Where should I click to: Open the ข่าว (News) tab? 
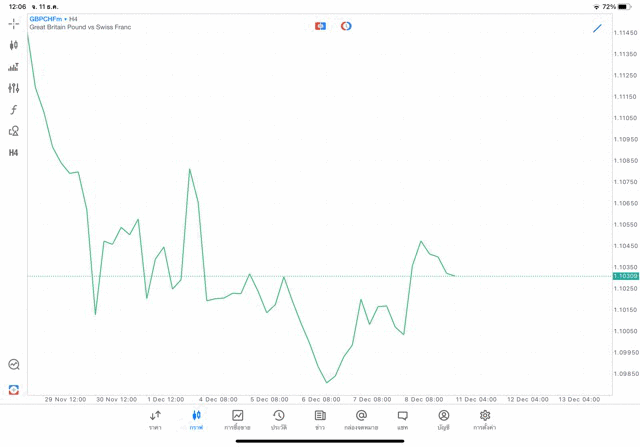[320, 420]
